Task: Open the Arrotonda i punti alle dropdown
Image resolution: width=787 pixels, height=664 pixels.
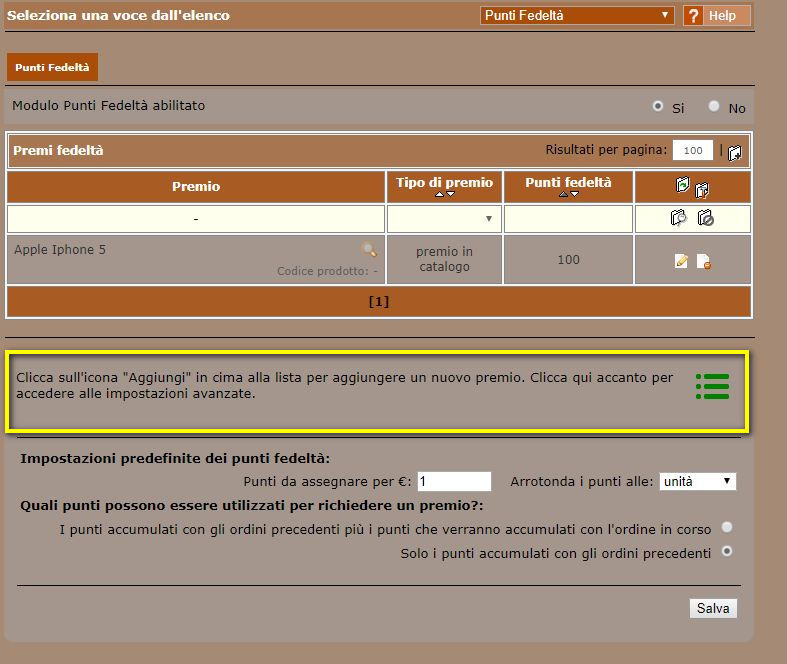Action: [698, 481]
